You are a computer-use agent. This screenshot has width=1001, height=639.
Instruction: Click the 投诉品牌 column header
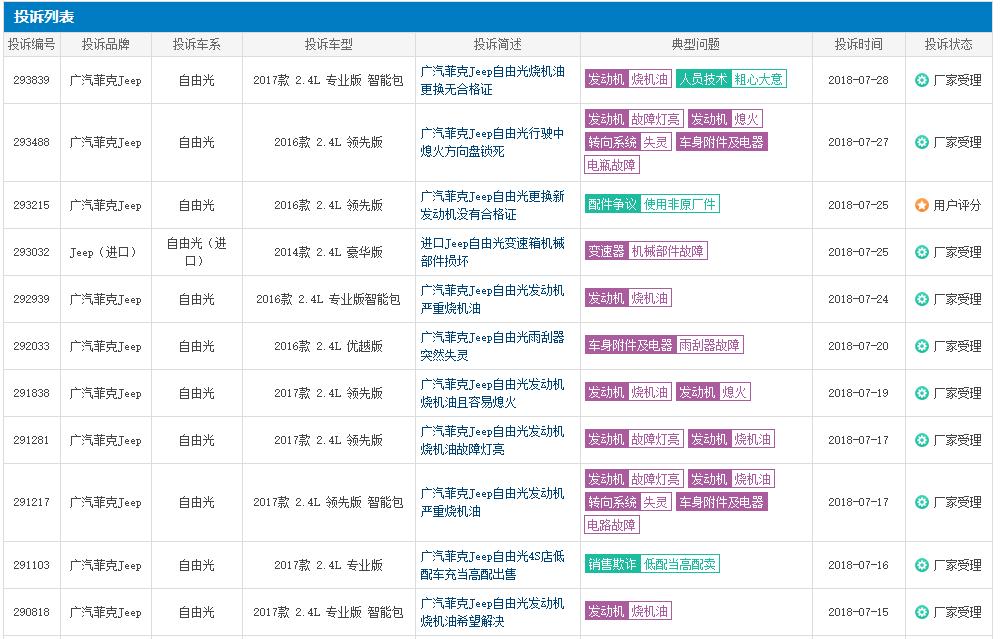(x=104, y=42)
